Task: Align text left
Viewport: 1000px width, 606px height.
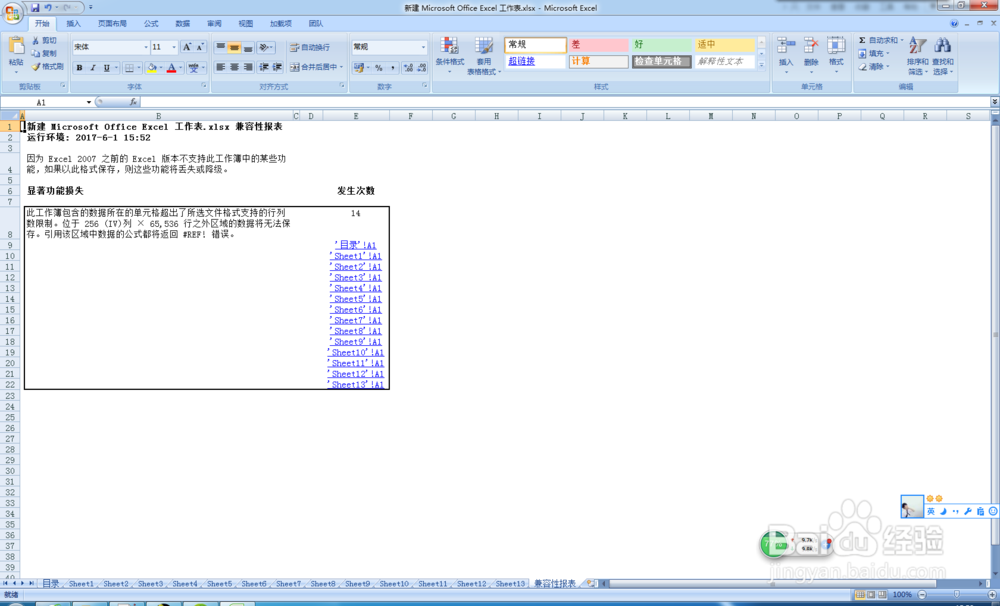Action: point(221,67)
